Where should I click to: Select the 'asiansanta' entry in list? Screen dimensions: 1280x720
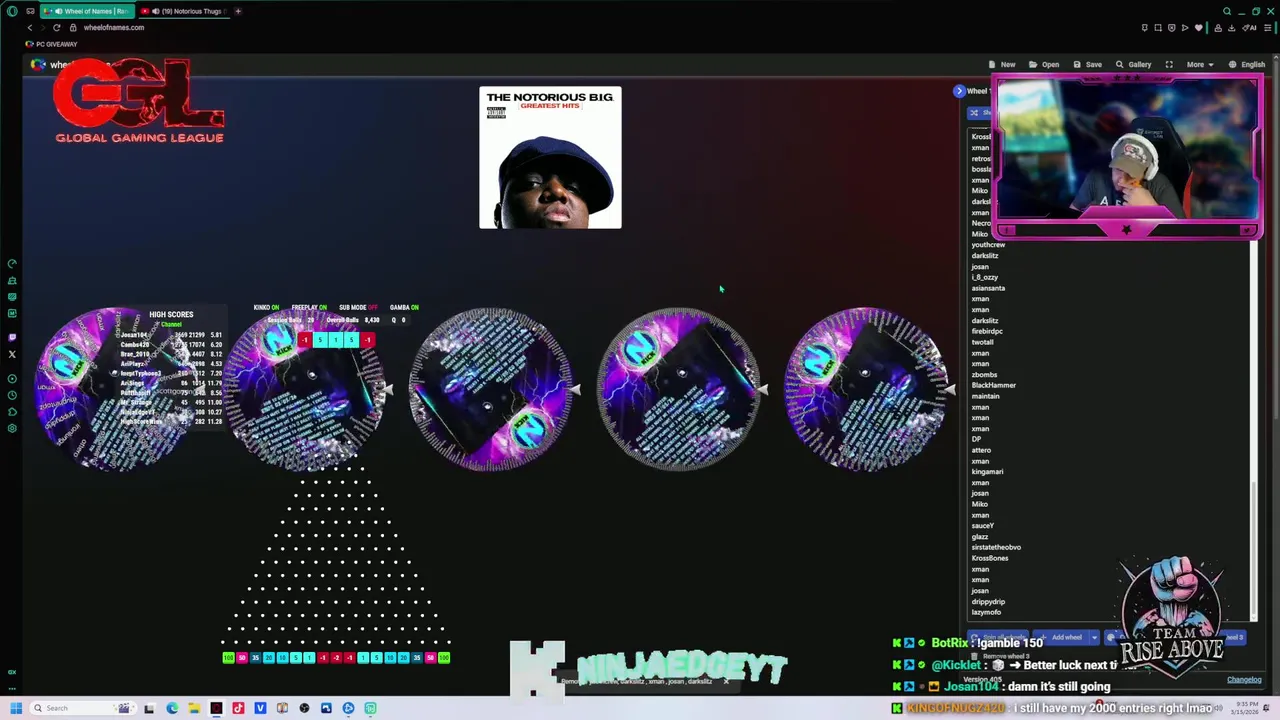(988, 288)
